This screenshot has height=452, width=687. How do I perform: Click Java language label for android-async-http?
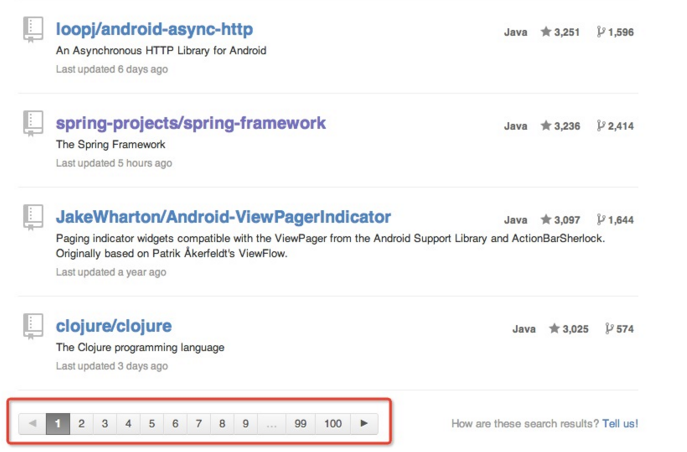click(516, 32)
